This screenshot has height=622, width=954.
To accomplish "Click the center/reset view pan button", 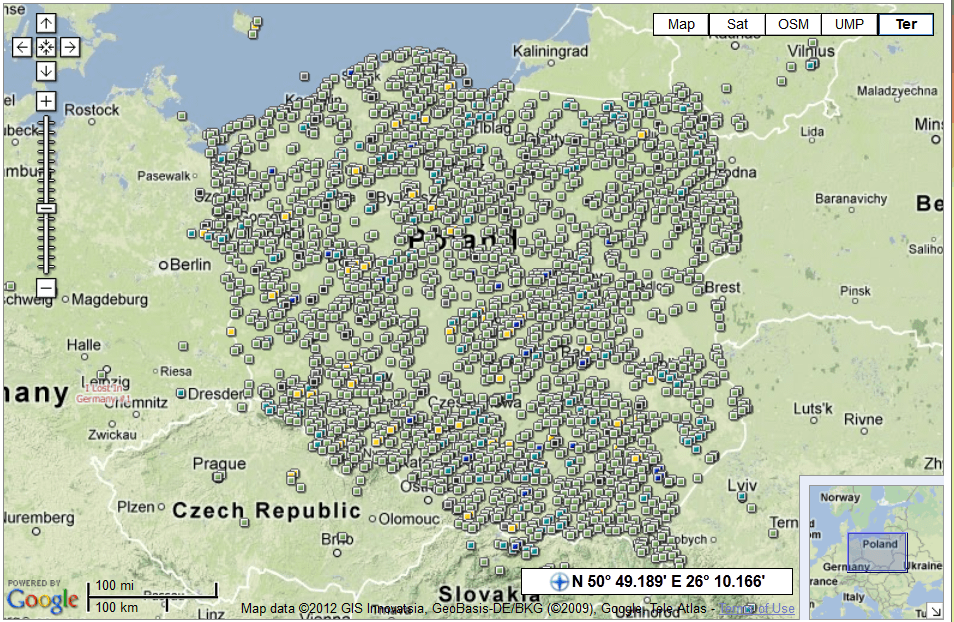I will (46, 47).
